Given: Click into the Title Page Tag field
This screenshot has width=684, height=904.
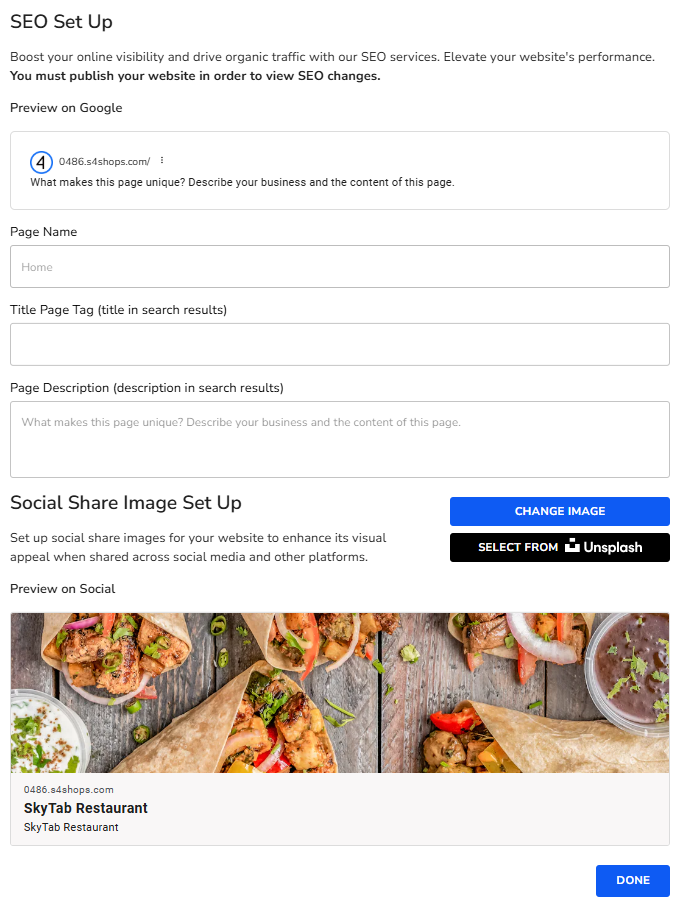Looking at the screenshot, I should point(339,344).
